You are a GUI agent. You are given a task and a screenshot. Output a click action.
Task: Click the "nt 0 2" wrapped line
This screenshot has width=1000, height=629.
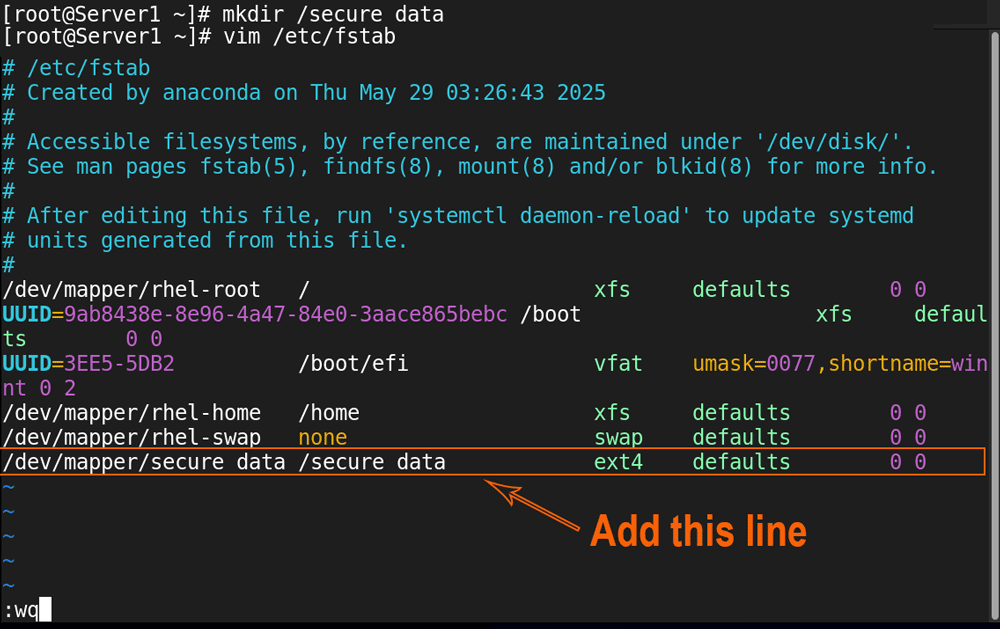[x=39, y=388]
